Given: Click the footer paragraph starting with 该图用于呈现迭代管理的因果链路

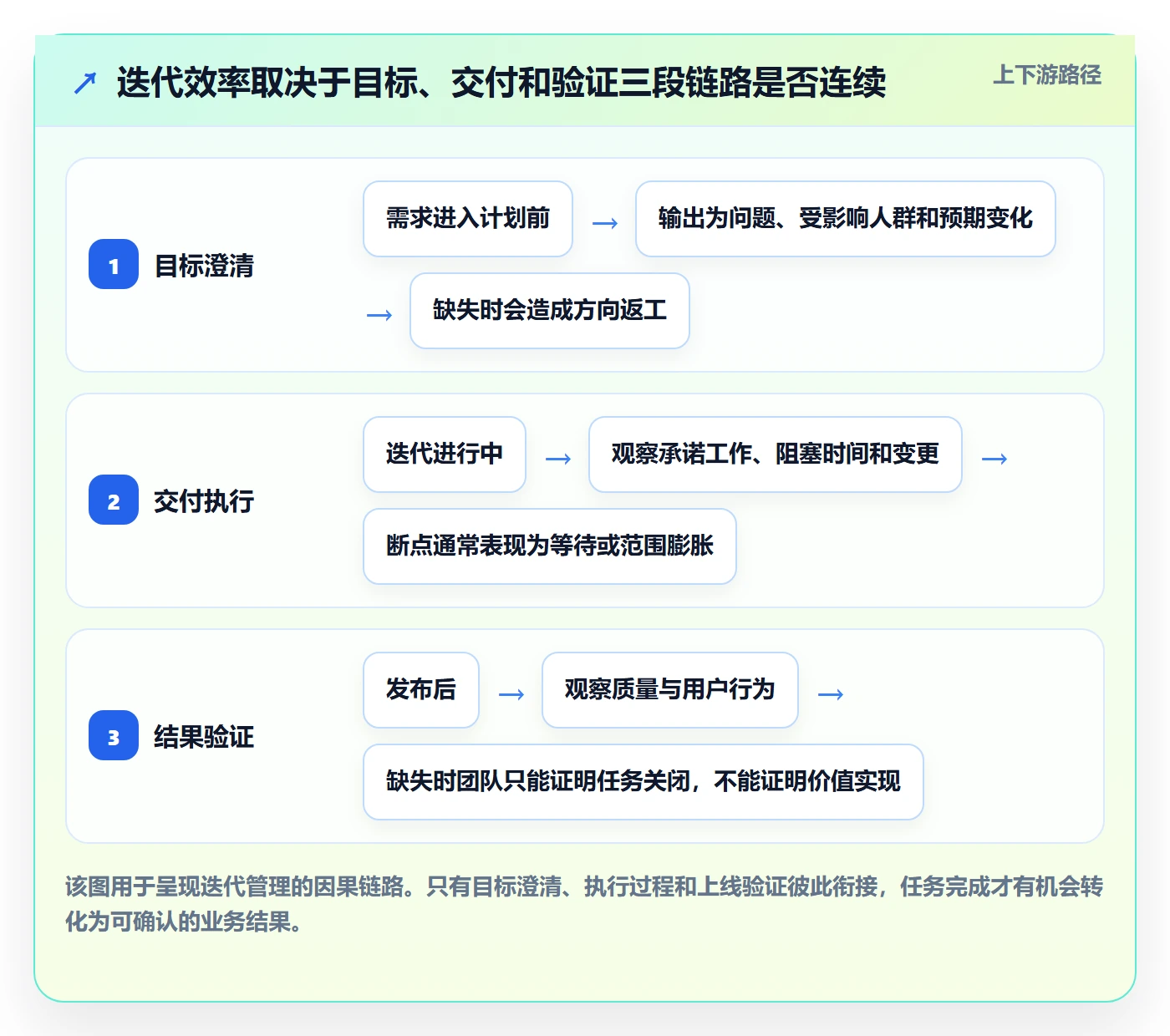Looking at the screenshot, I should click(x=584, y=904).
